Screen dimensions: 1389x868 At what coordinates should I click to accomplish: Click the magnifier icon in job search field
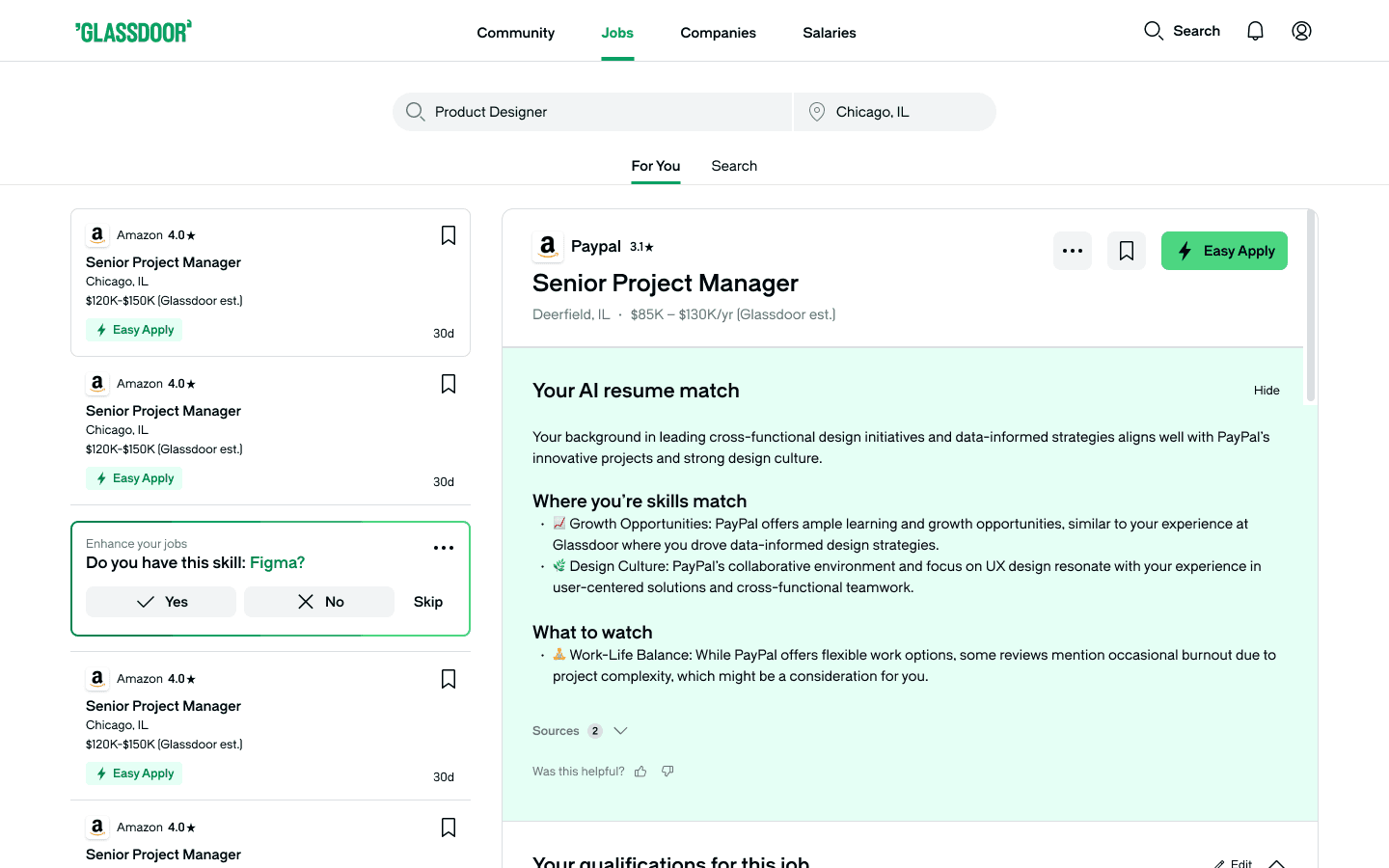(415, 112)
